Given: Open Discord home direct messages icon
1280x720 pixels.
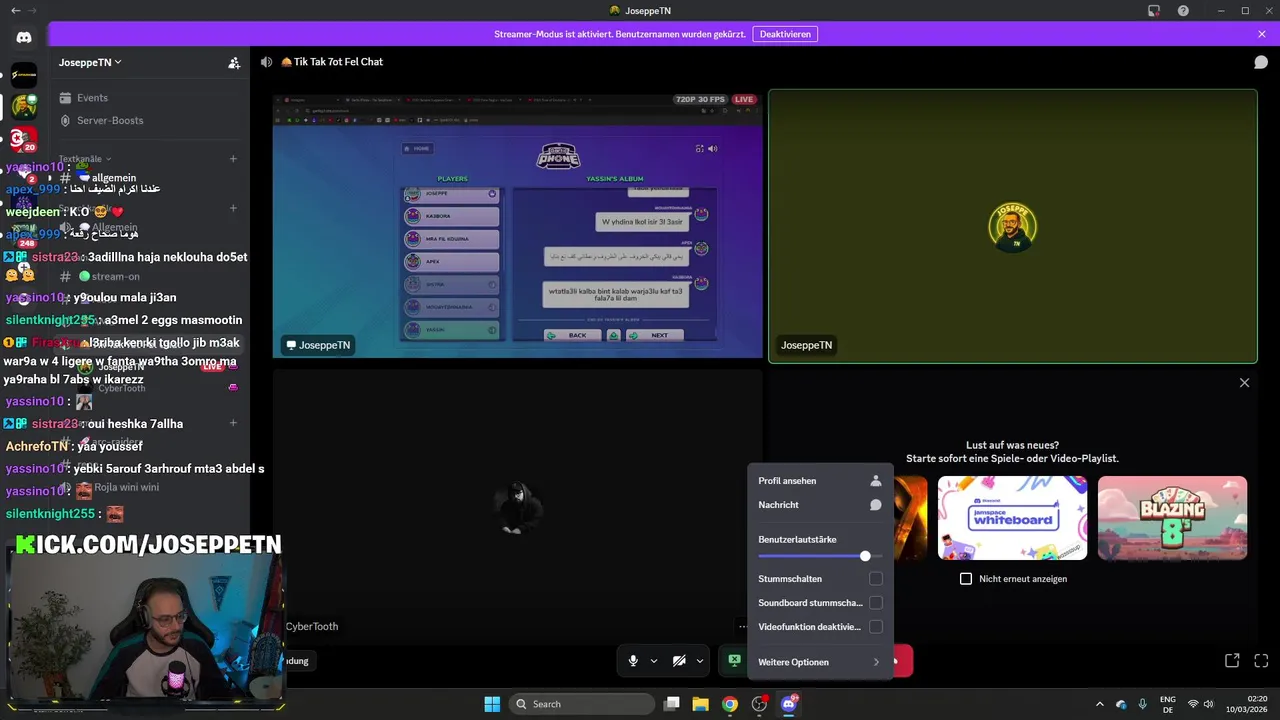Looking at the screenshot, I should coord(24,38).
